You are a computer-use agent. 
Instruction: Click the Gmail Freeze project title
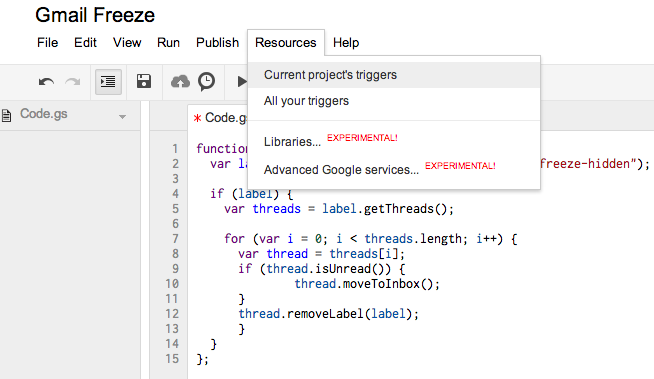click(95, 15)
